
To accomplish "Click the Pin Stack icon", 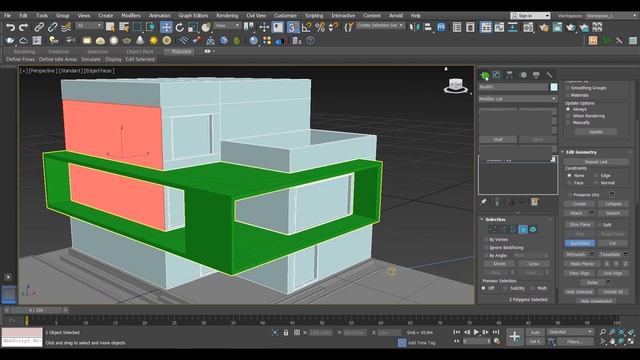I will pos(484,202).
